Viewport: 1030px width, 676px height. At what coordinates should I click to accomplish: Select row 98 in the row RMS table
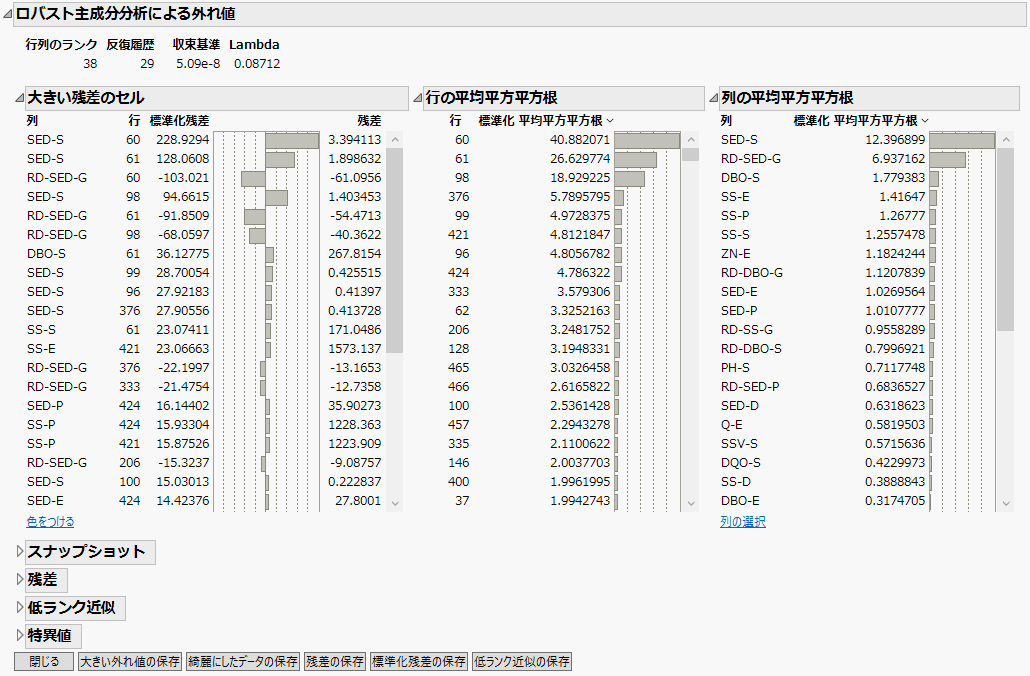(462, 178)
